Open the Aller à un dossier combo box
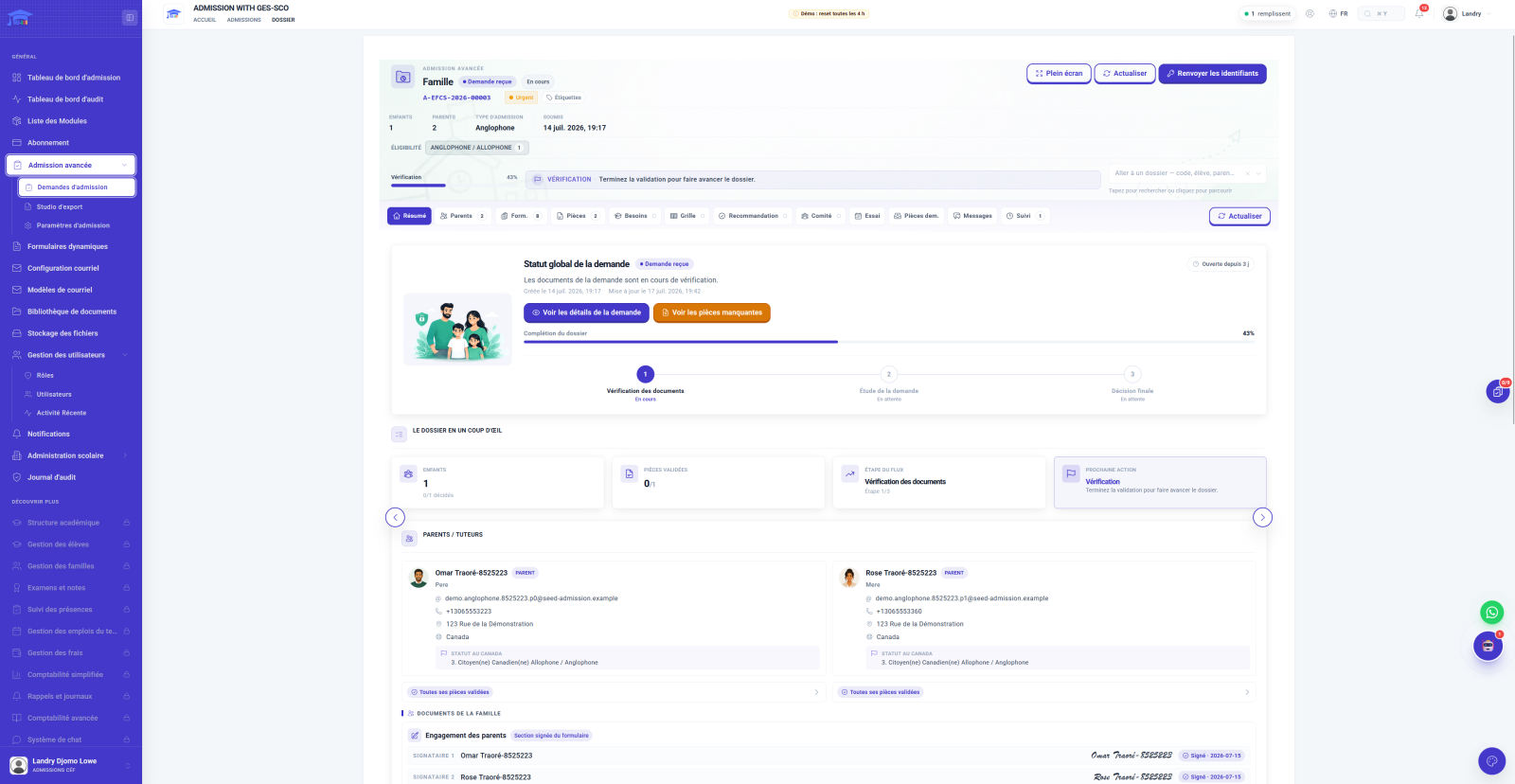Screen dimensions: 1515x784 point(1187,173)
